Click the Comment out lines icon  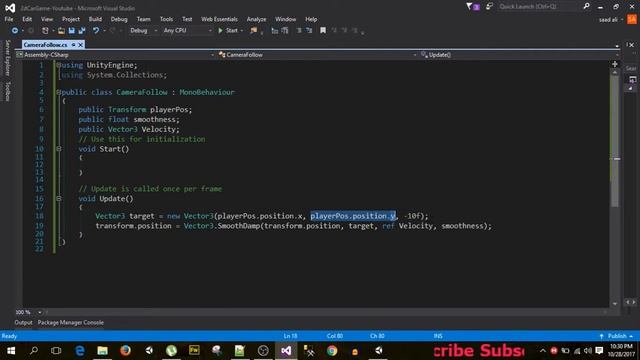tap(275, 31)
